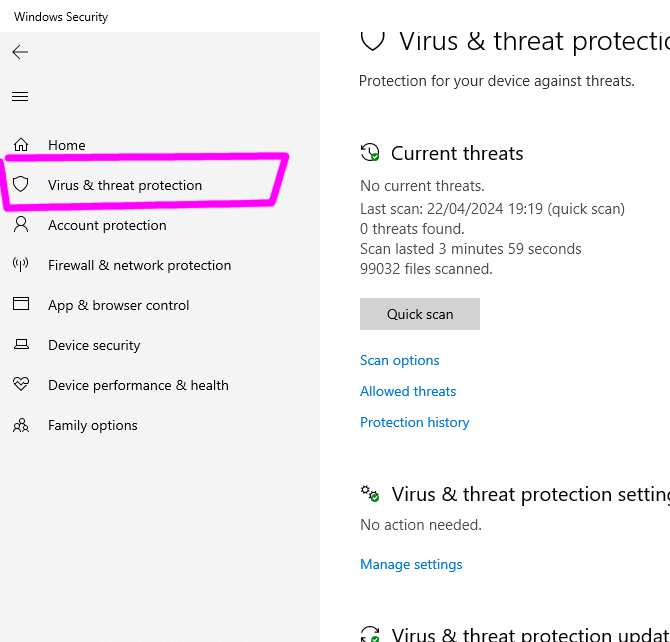Click the Virus & threat protection shield icon
Viewport: 670px width, 642px height.
click(x=21, y=185)
